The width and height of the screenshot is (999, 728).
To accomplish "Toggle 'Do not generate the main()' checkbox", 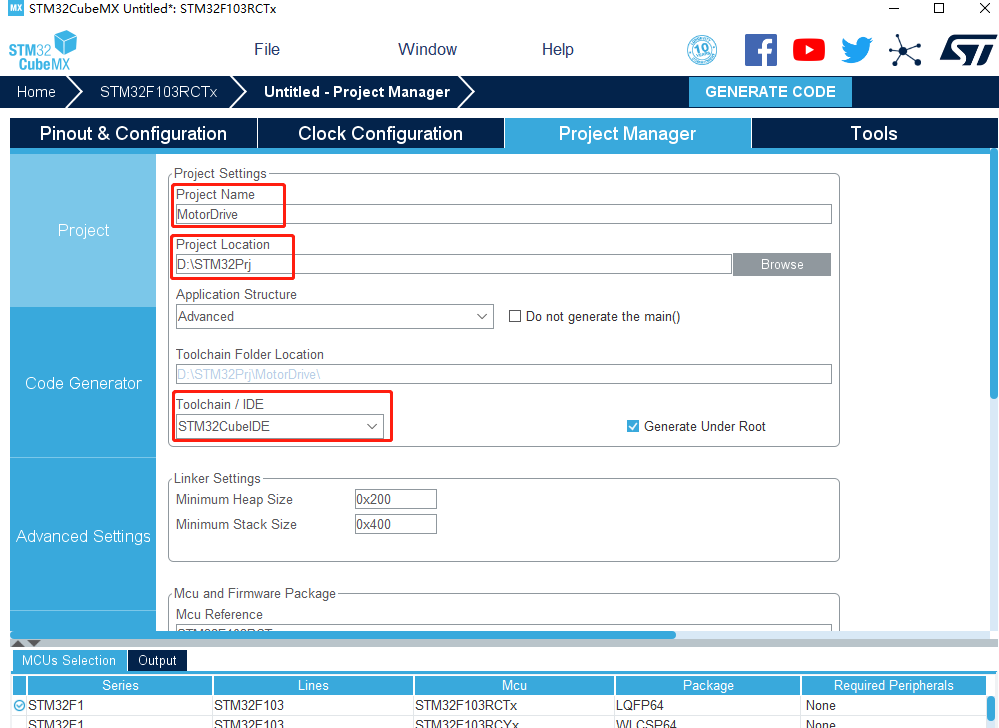I will 515,316.
